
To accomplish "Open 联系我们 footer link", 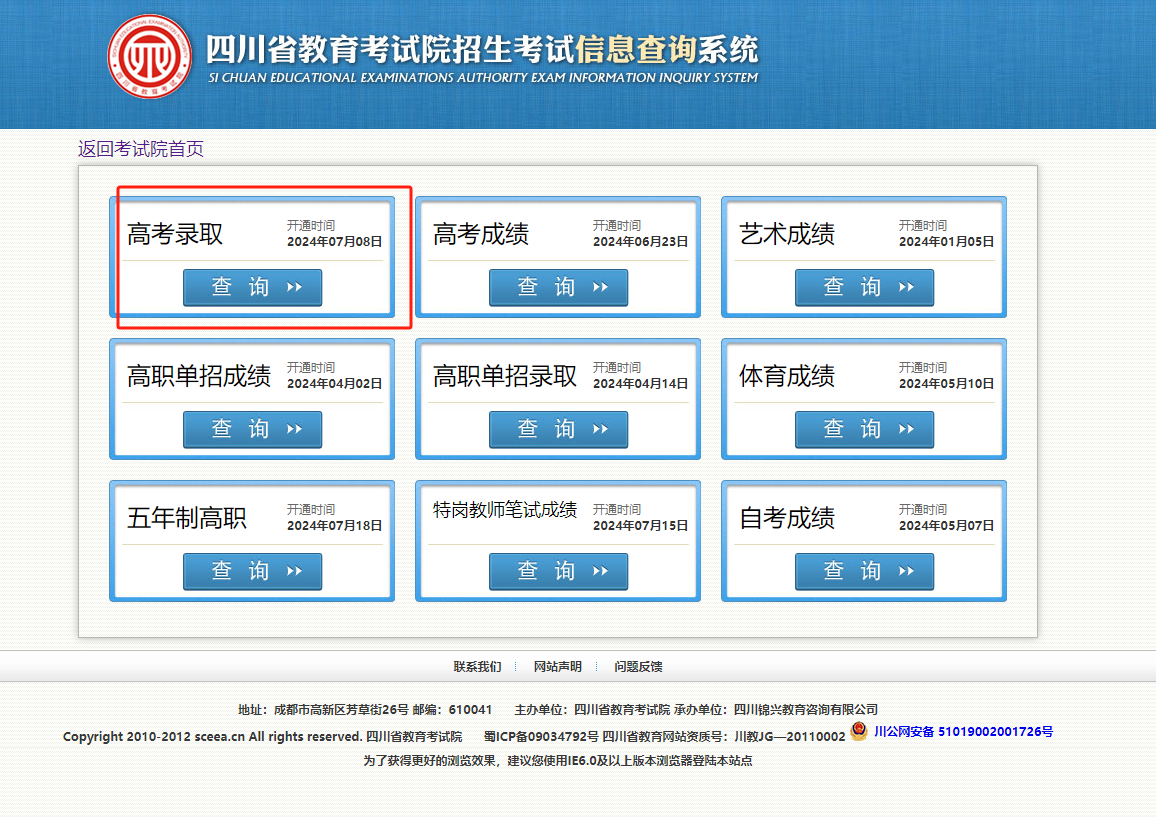I will 477,666.
